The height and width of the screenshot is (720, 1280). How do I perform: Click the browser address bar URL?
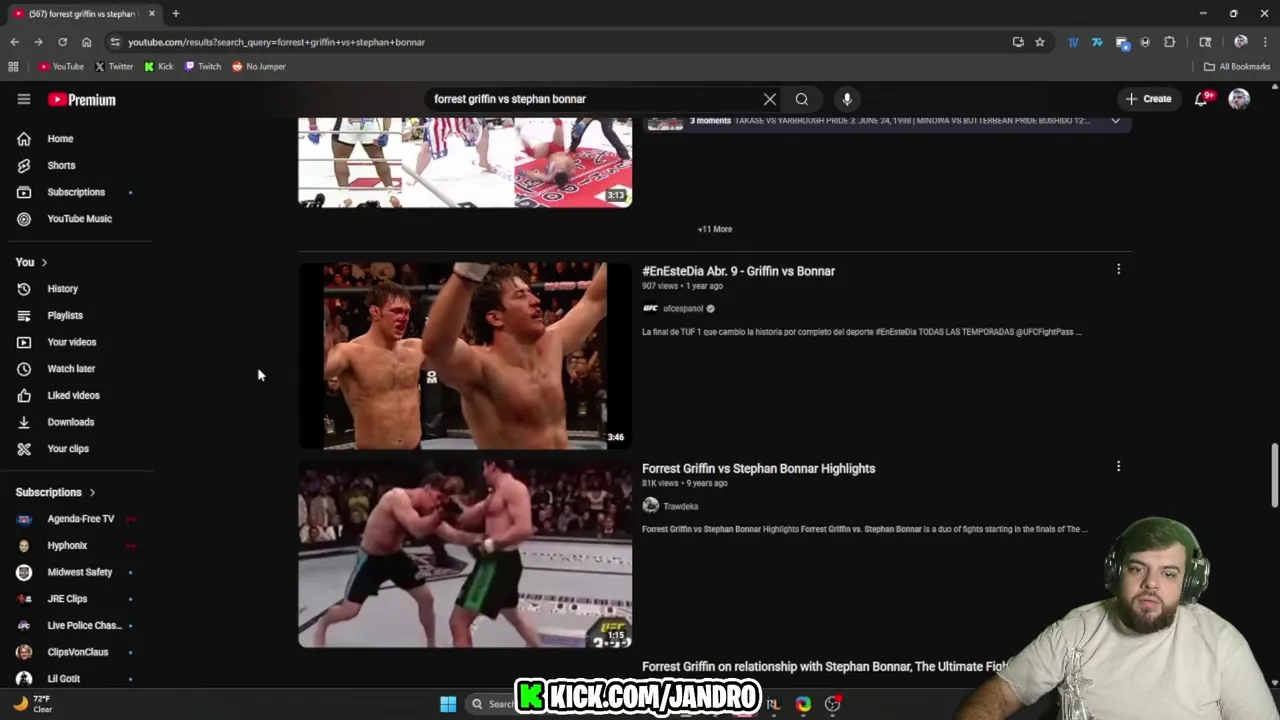pyautogui.click(x=276, y=42)
